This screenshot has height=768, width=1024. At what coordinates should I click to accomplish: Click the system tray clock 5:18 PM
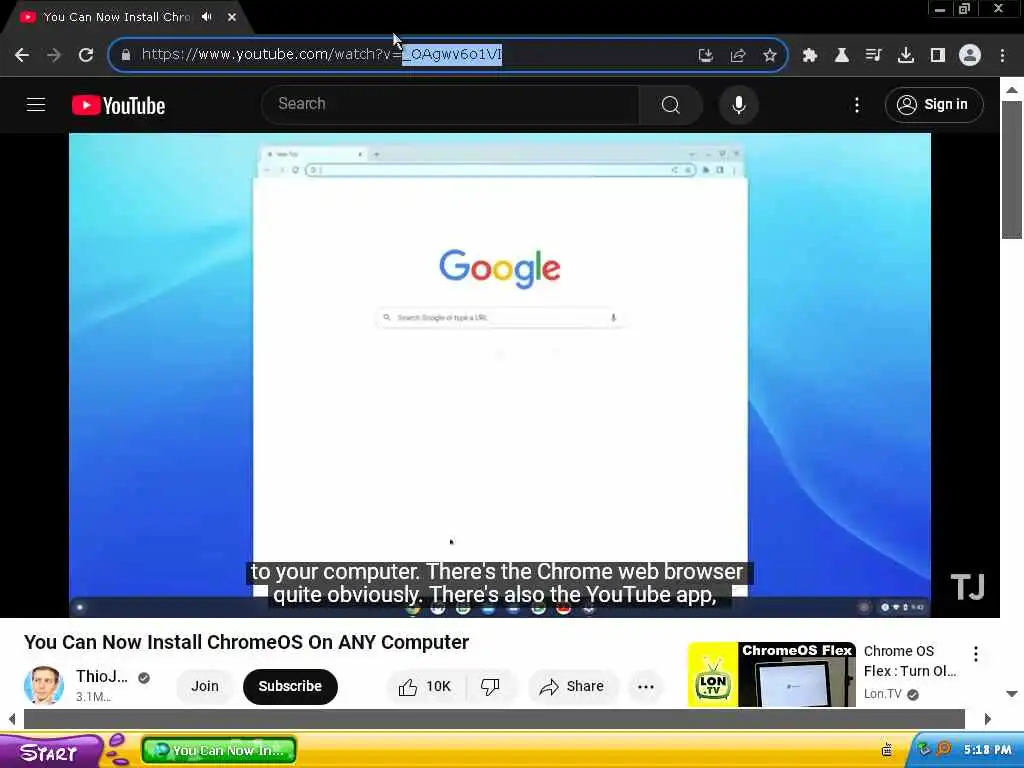987,750
